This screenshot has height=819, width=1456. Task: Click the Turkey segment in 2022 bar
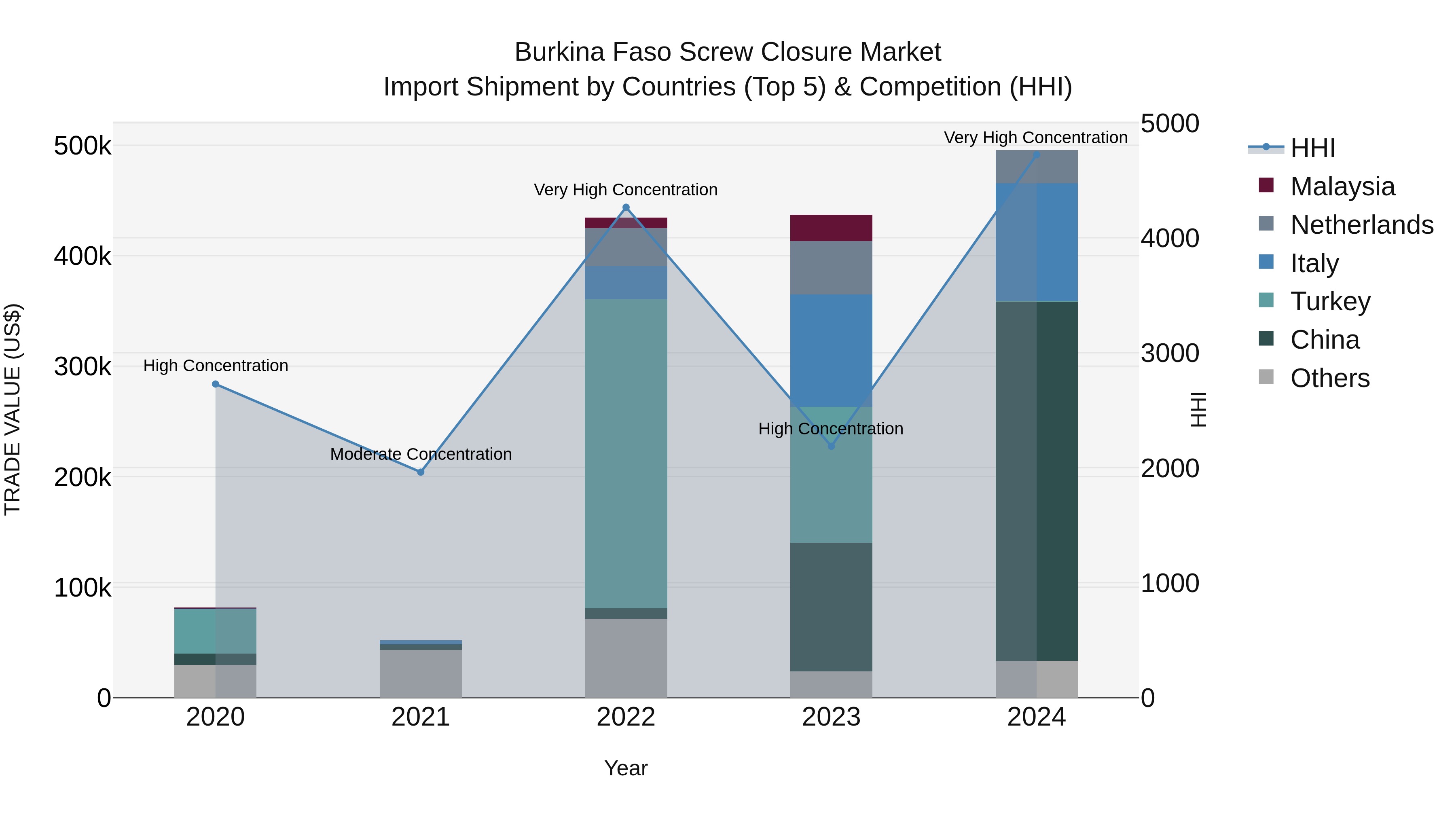click(626, 454)
